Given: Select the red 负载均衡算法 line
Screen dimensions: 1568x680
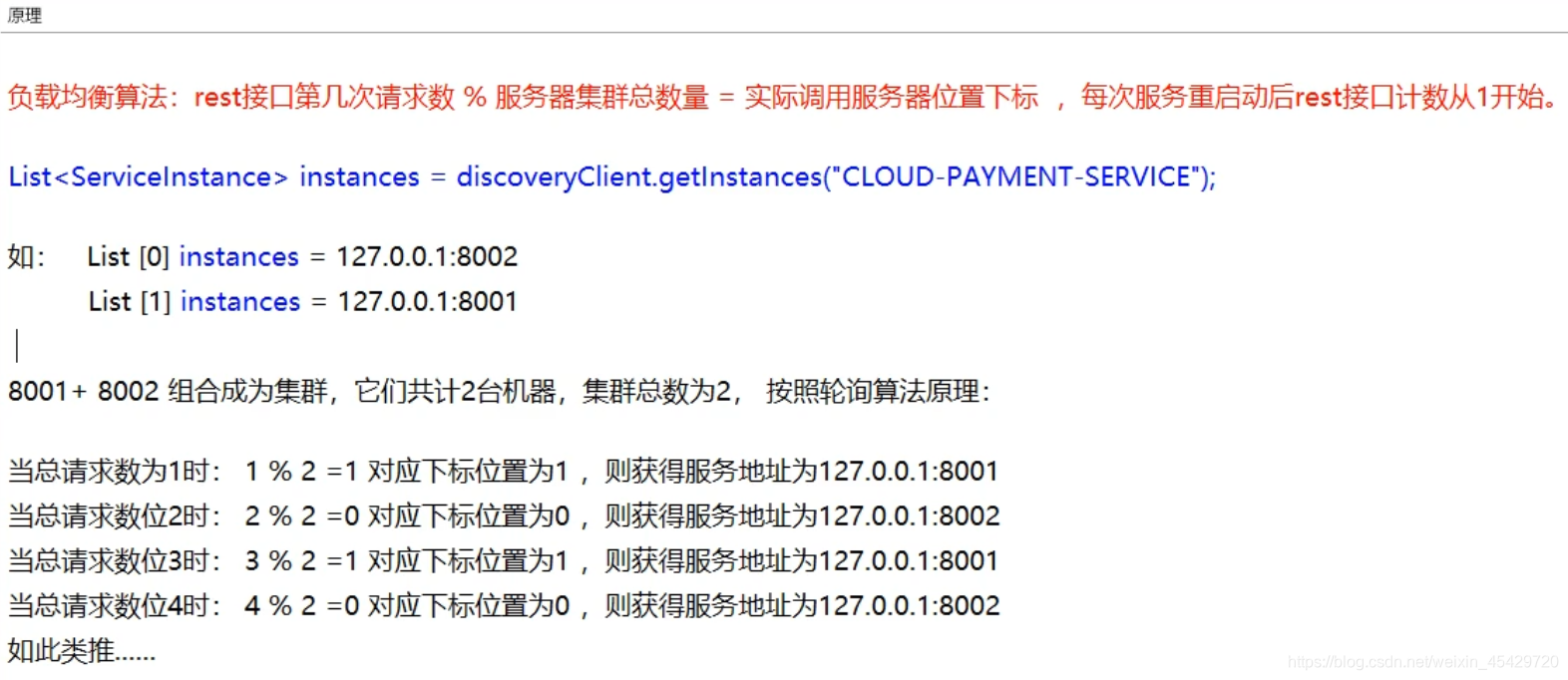Looking at the screenshot, I should 784,97.
